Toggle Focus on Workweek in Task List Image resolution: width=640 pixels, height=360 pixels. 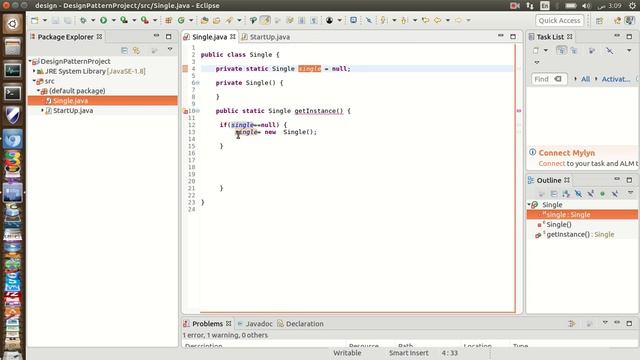tap(591, 50)
